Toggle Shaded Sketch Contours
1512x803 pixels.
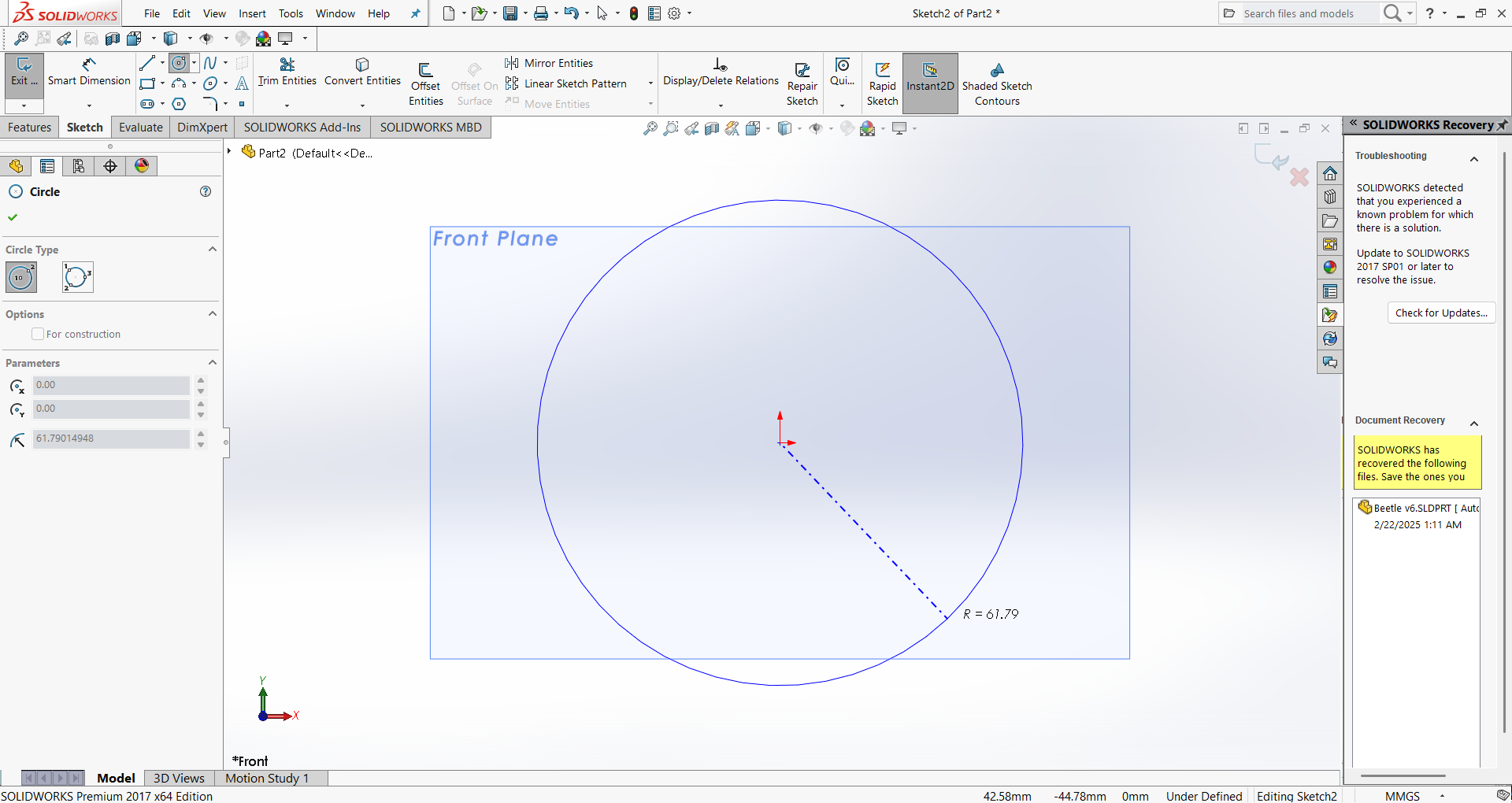coord(997,84)
